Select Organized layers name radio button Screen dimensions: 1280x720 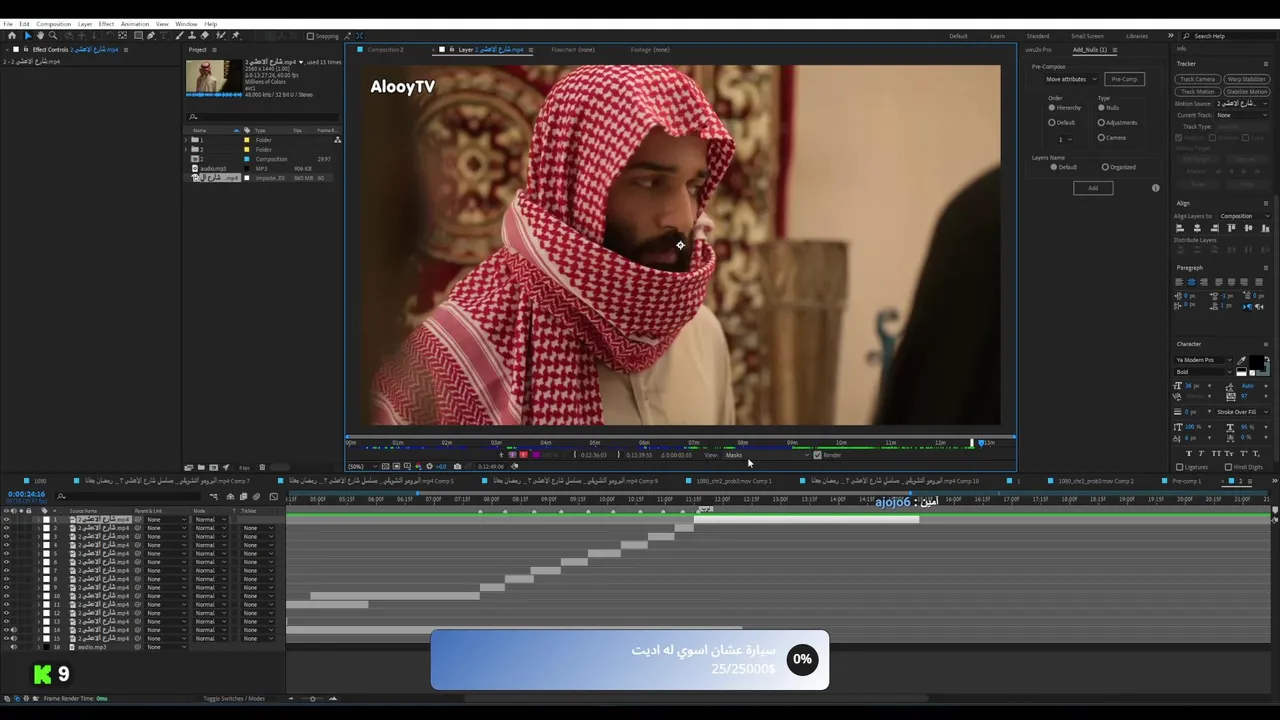point(1105,167)
